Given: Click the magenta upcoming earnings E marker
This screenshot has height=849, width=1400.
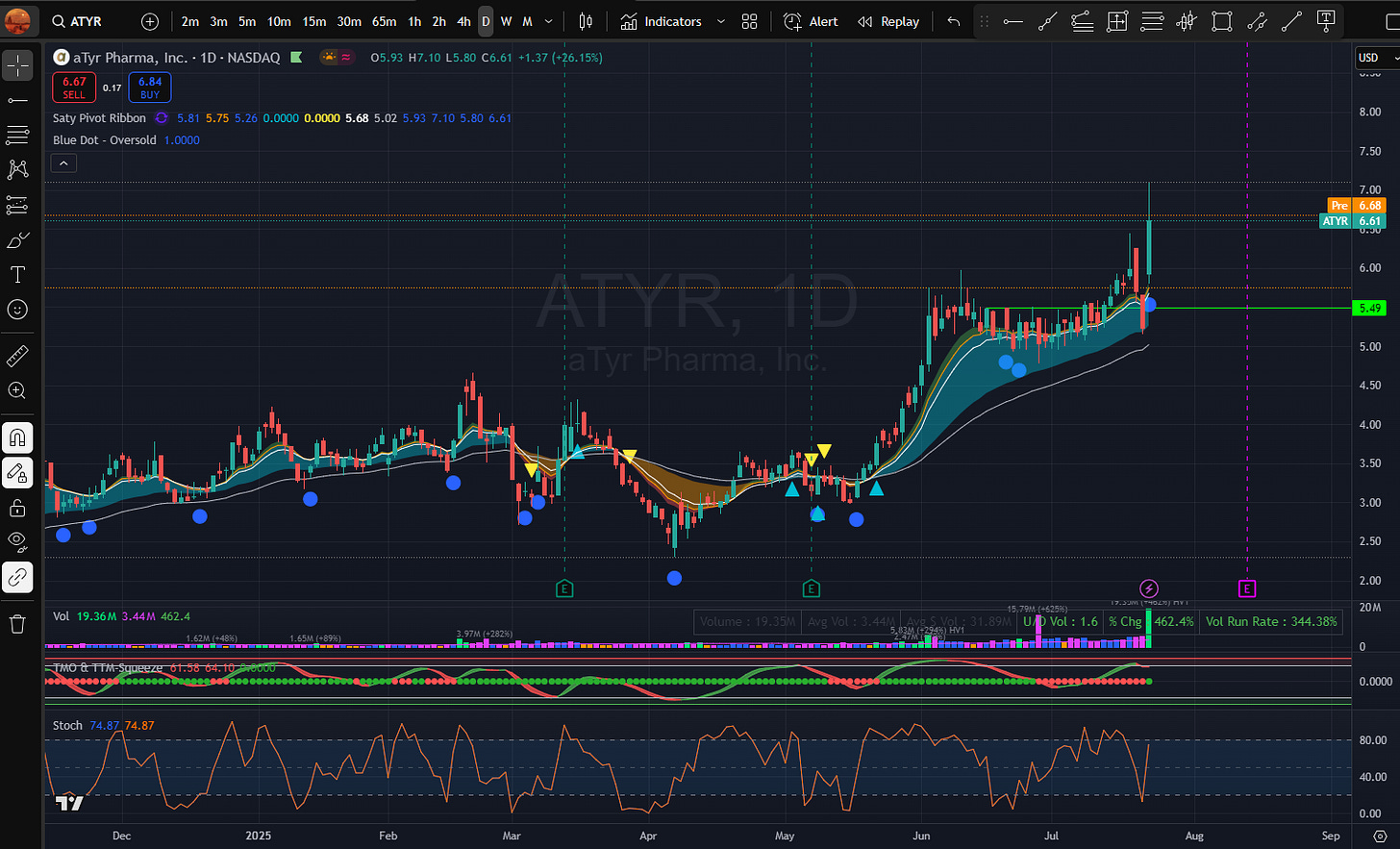Looking at the screenshot, I should pos(1247,588).
